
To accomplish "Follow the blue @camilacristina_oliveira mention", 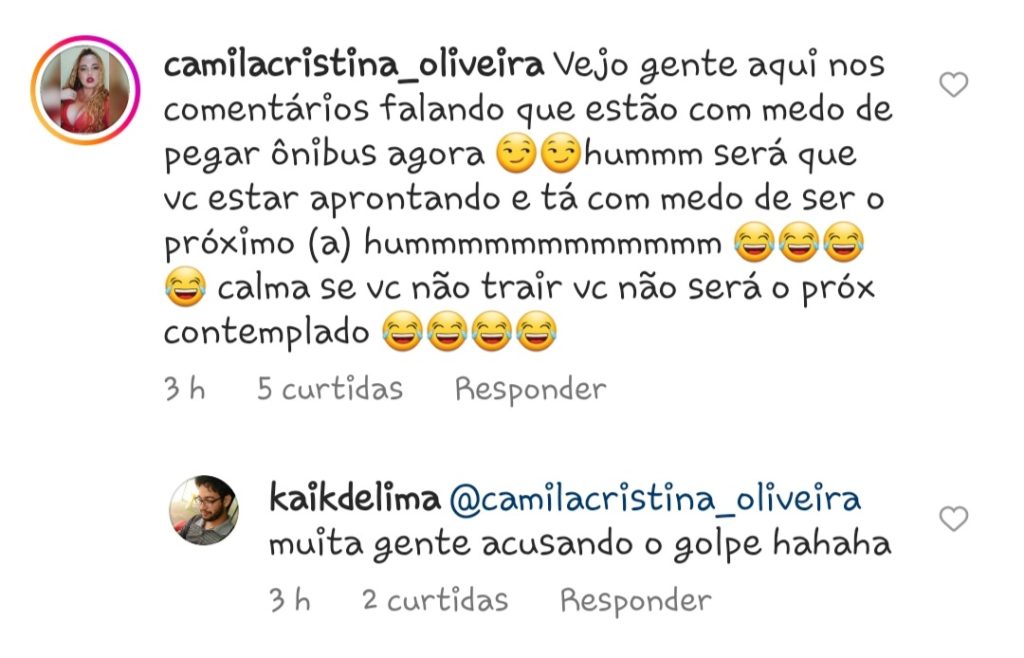I will [x=655, y=500].
